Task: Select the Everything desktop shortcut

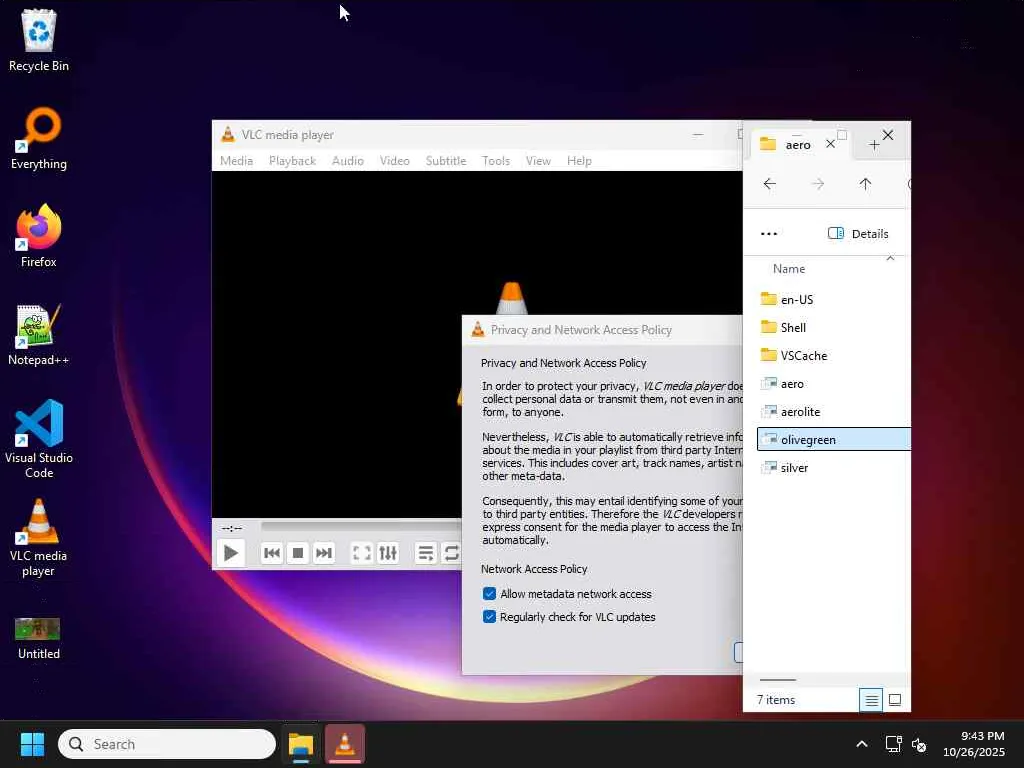Action: pyautogui.click(x=39, y=138)
